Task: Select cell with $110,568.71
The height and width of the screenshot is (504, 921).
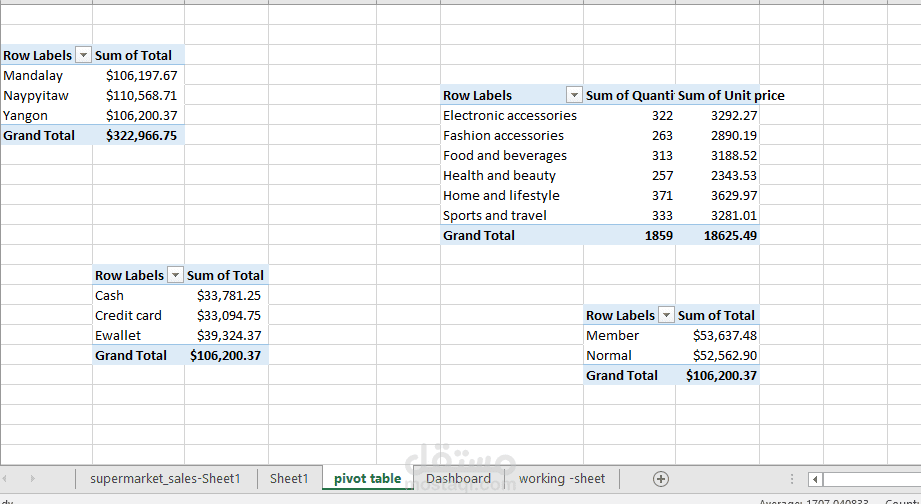Action: click(139, 95)
